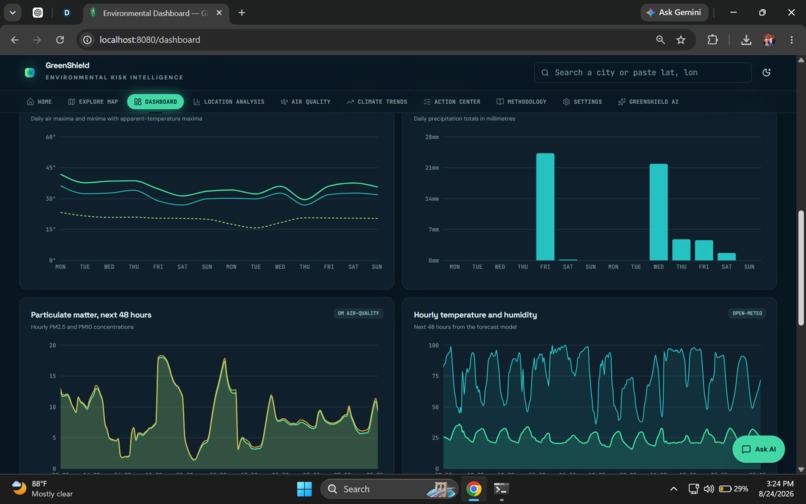Viewport: 806px width, 504px height.
Task: Open the Home nav item
Action: (40, 102)
